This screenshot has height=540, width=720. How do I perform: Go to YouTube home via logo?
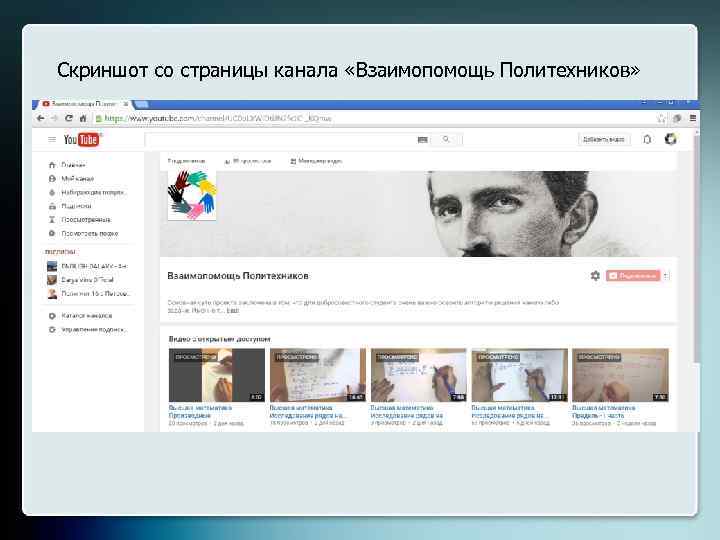click(81, 139)
